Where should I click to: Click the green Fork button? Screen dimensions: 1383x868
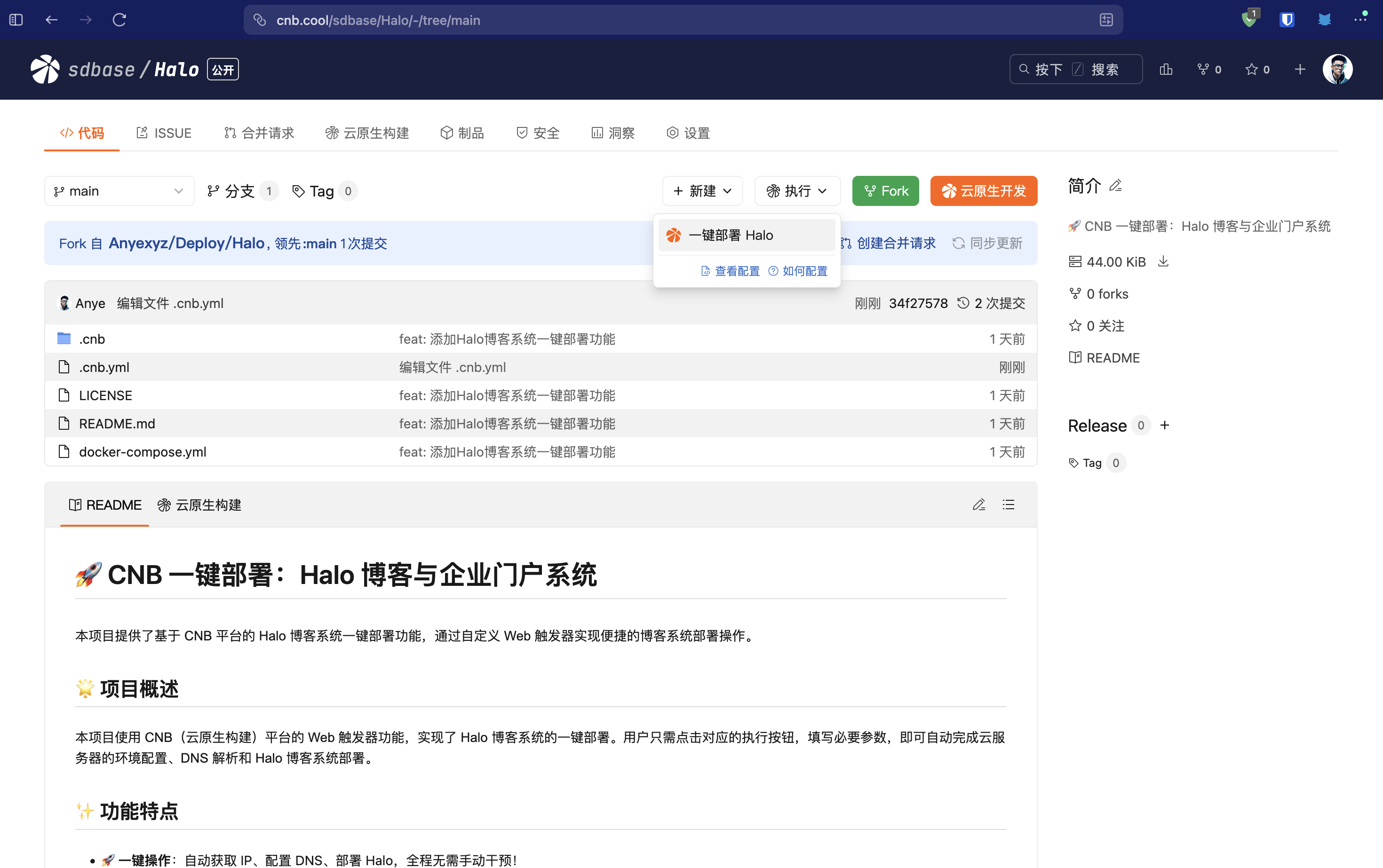pos(885,191)
